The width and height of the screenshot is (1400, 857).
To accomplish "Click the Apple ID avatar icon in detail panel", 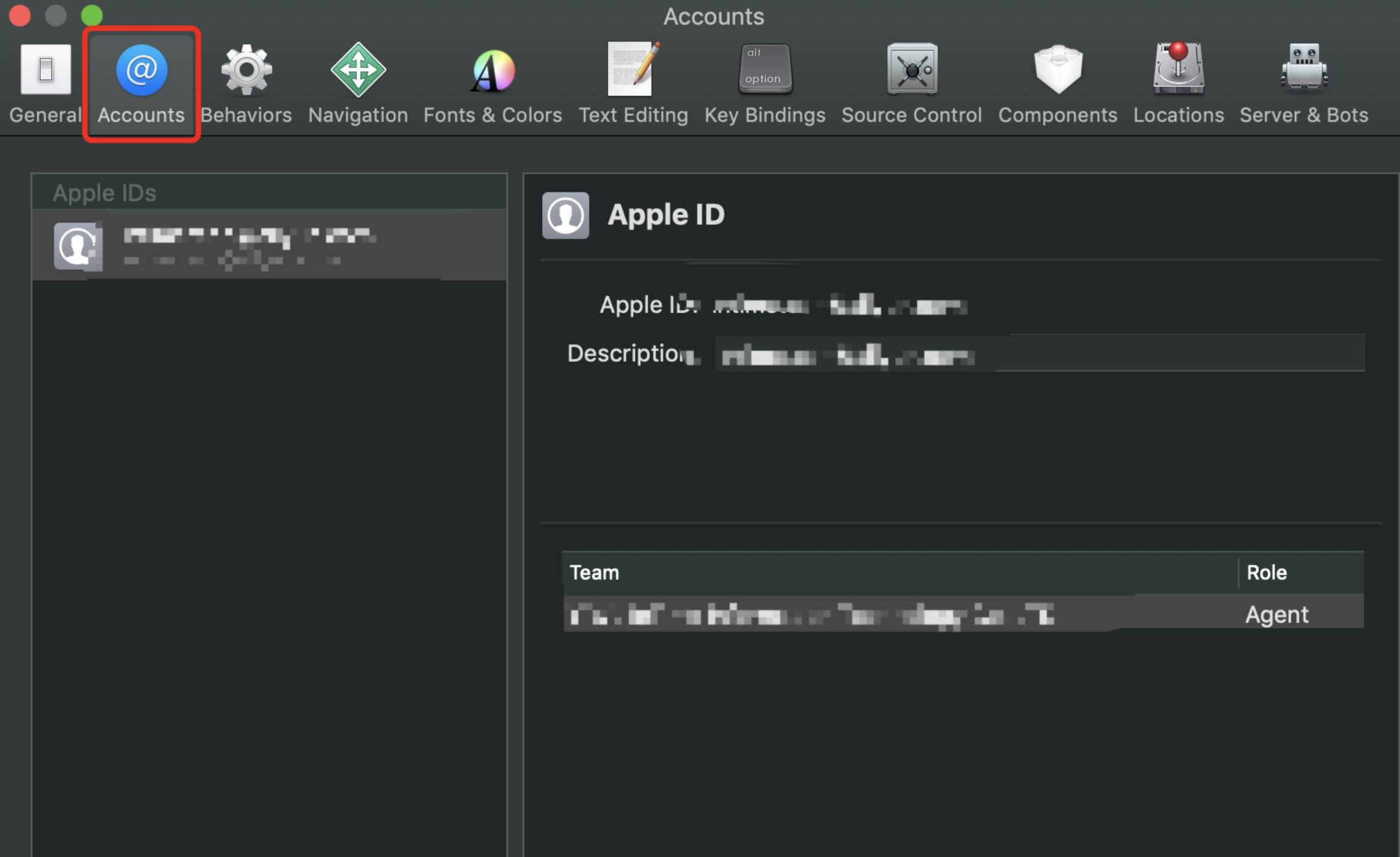I will (x=566, y=216).
